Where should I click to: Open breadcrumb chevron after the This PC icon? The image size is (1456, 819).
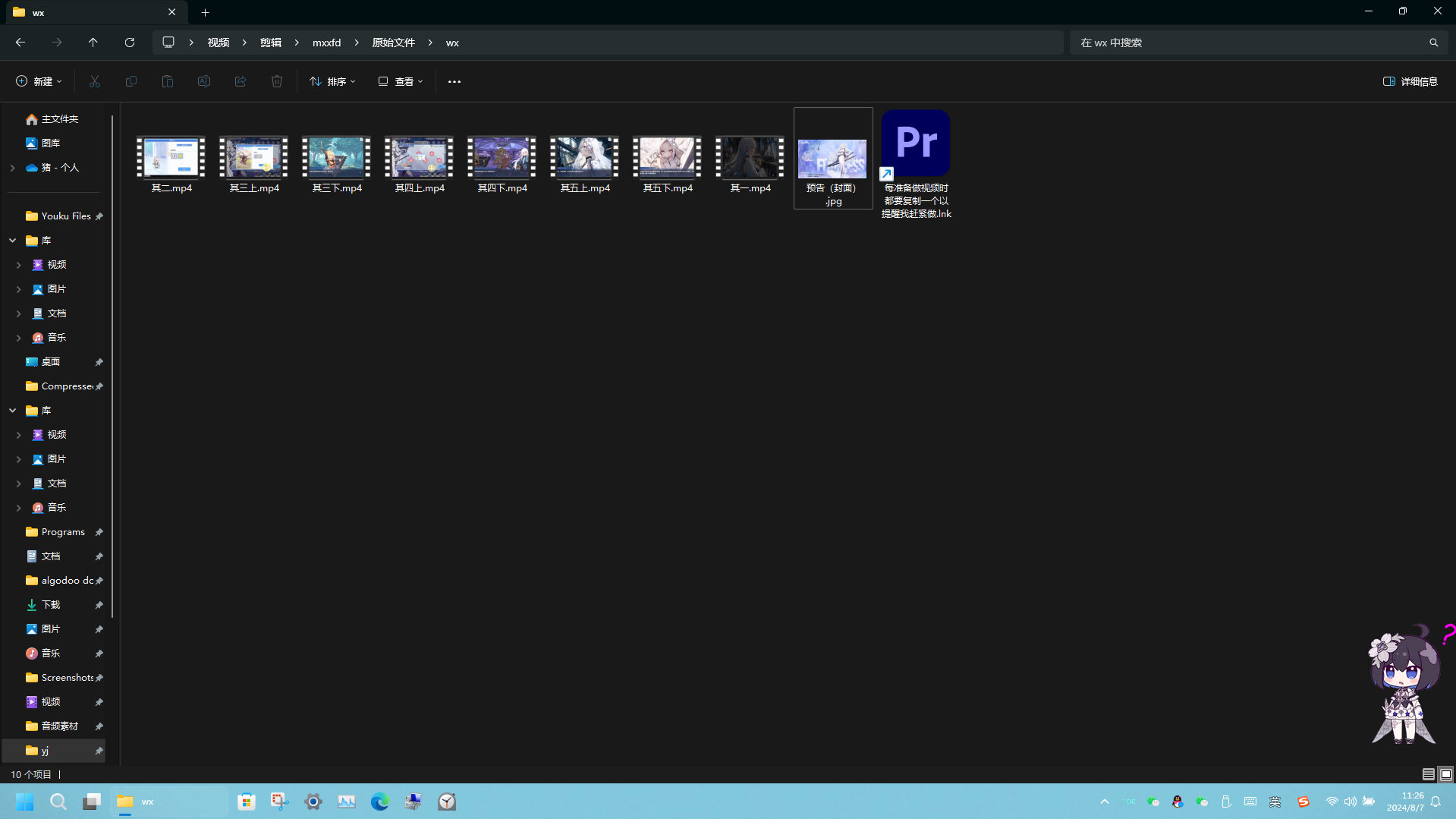191,43
